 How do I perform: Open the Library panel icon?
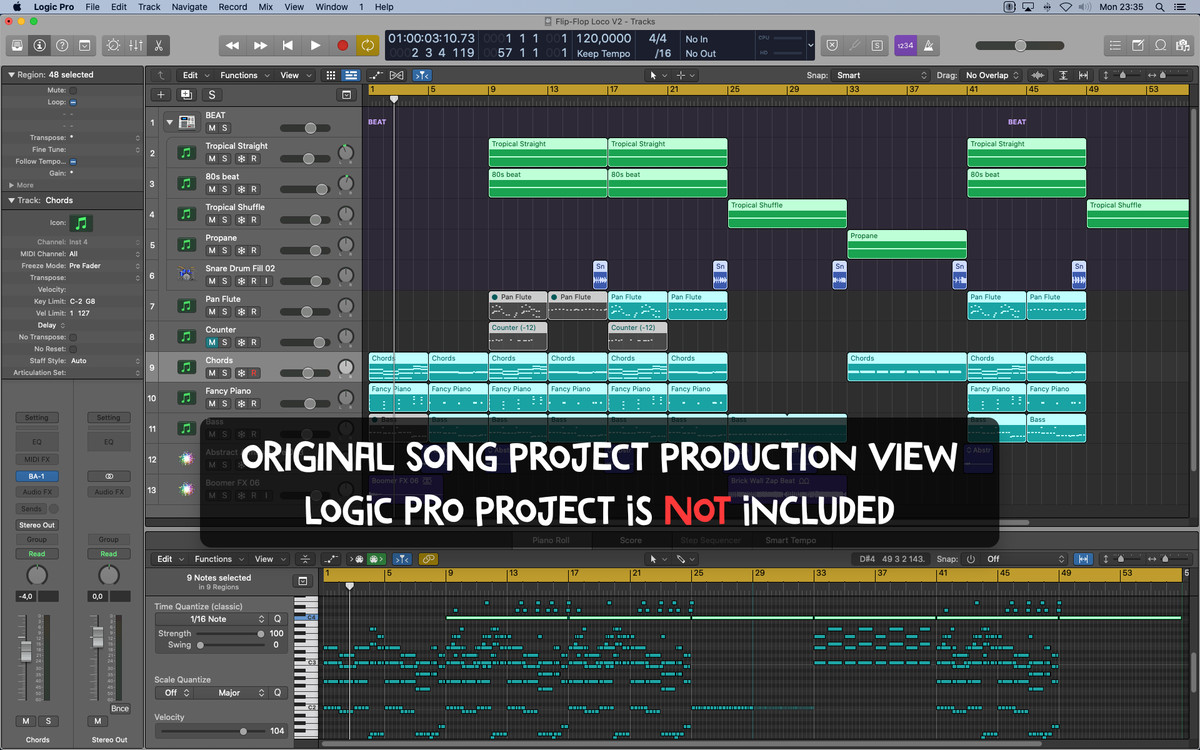[16, 45]
